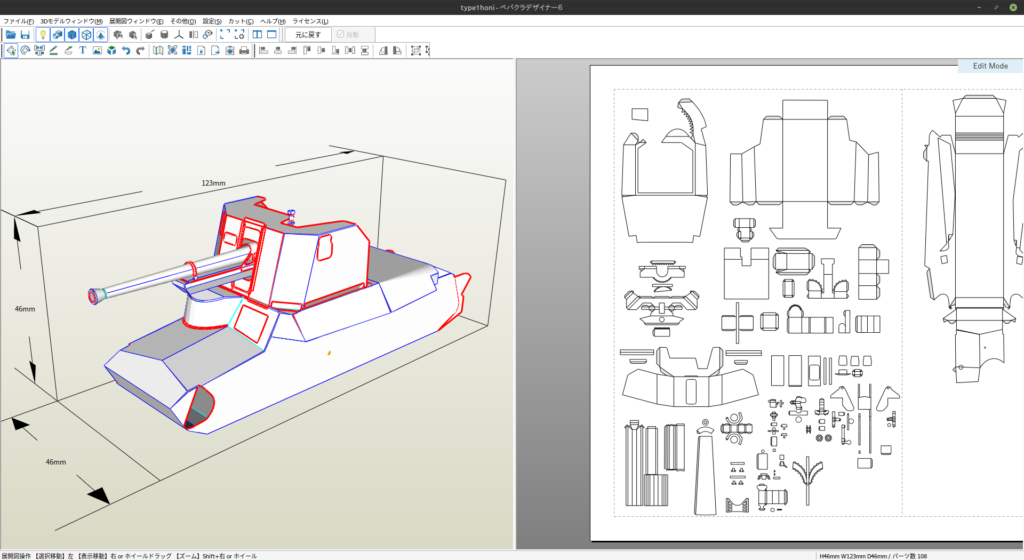Toggle Edit Mode in the unfold window
The width and height of the screenshot is (1024, 560).
[989, 66]
